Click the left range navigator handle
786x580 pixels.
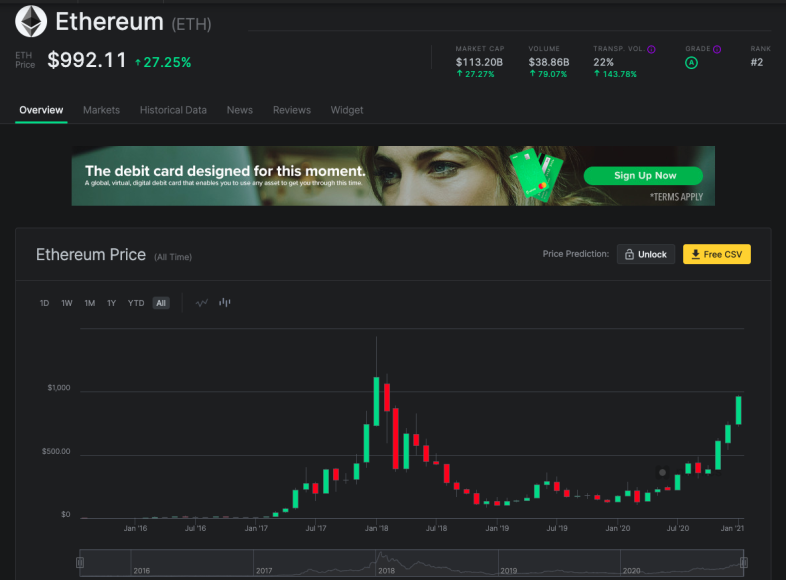pos(80,562)
